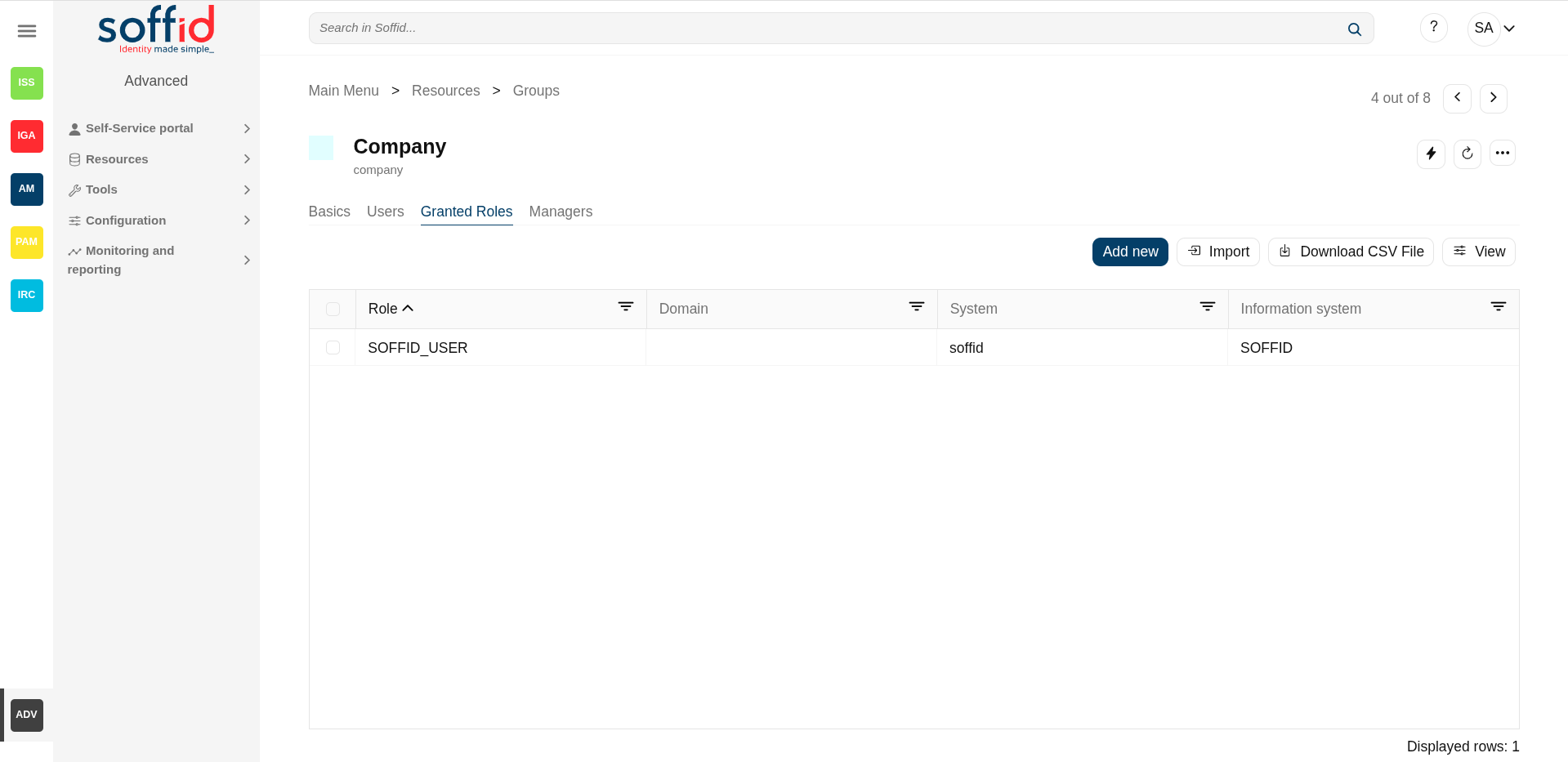Open the SA user account dropdown
Screen dimensions: 1568x762
[x=1492, y=29]
